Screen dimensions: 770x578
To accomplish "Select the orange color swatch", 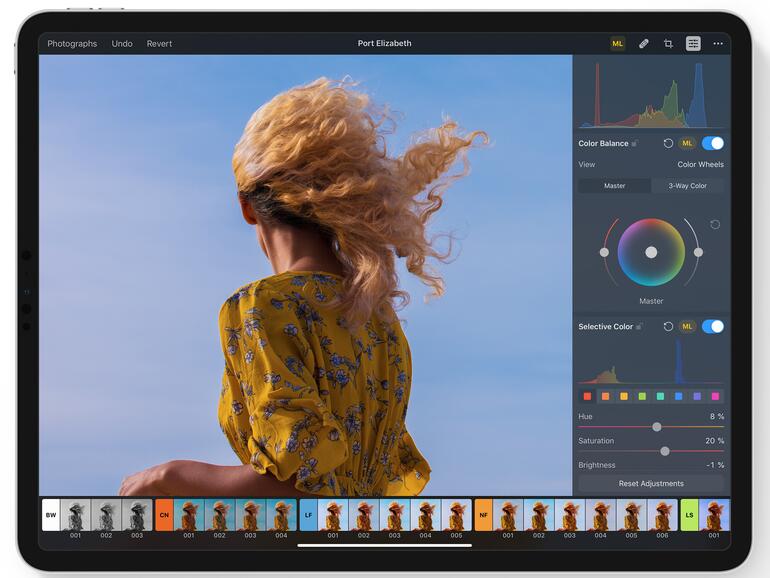I will click(x=605, y=396).
